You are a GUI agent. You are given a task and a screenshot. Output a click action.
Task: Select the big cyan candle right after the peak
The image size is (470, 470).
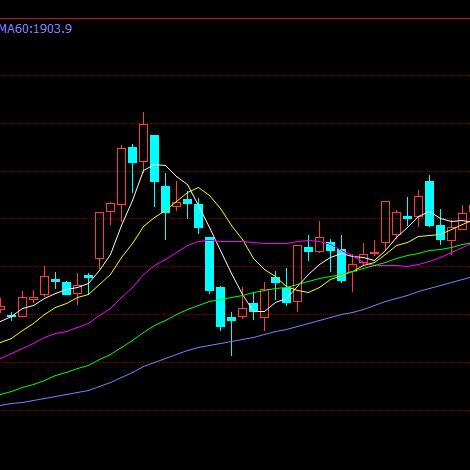coord(154,158)
